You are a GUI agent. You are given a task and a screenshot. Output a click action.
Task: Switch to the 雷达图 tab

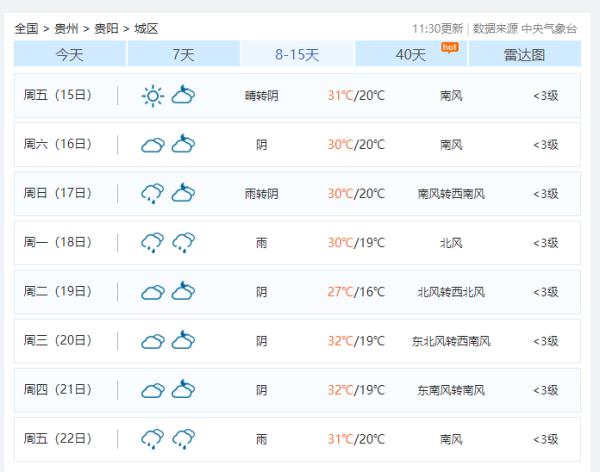pyautogui.click(x=525, y=54)
